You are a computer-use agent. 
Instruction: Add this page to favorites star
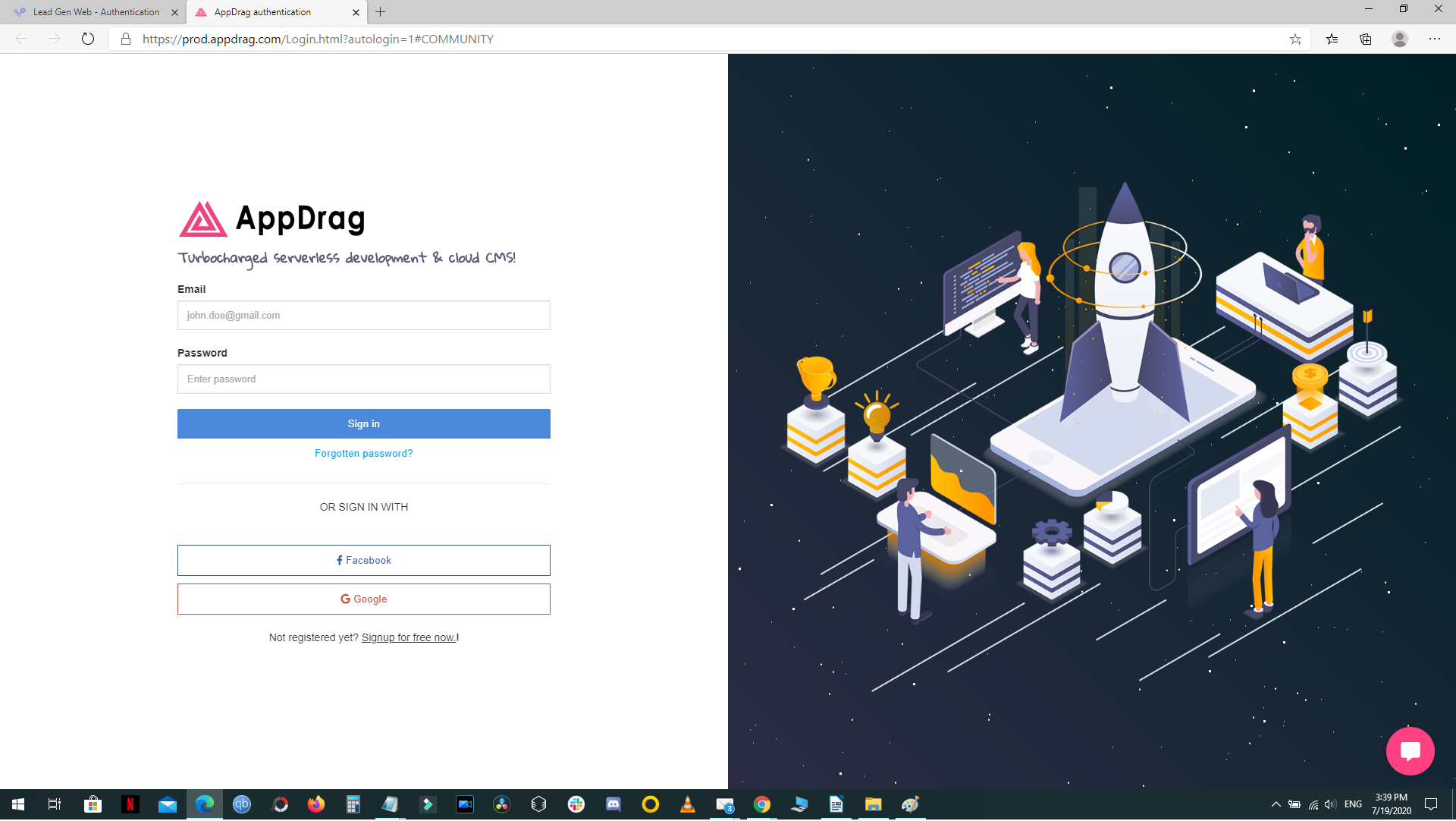coord(1295,39)
